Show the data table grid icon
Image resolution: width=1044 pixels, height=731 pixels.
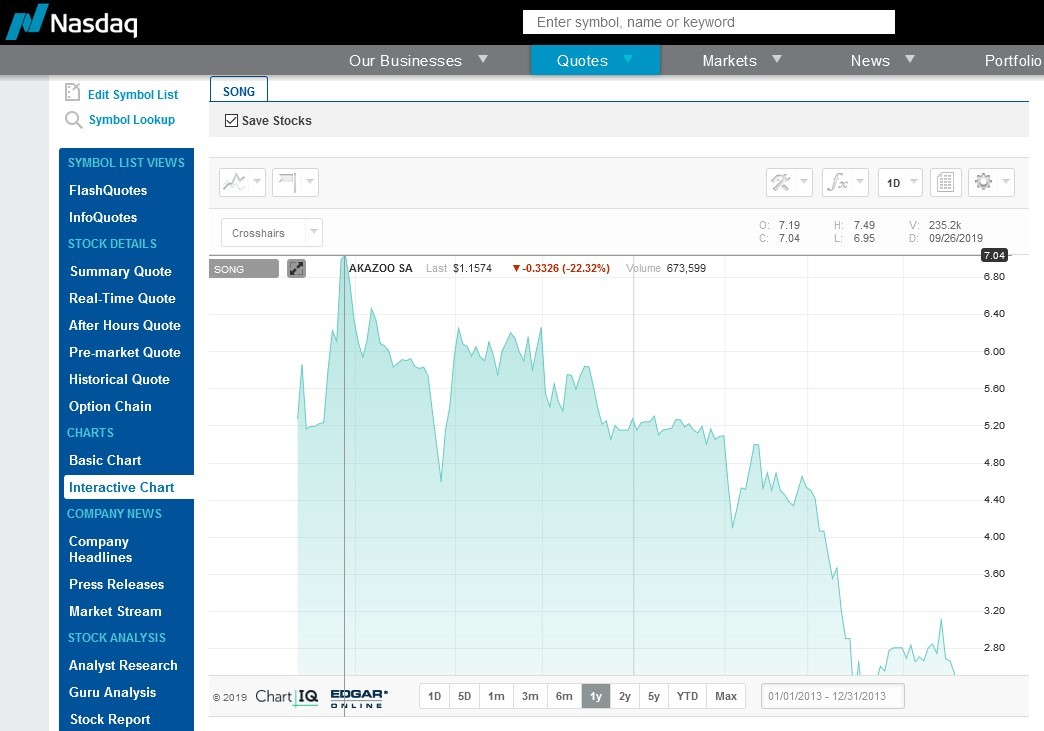tap(945, 182)
